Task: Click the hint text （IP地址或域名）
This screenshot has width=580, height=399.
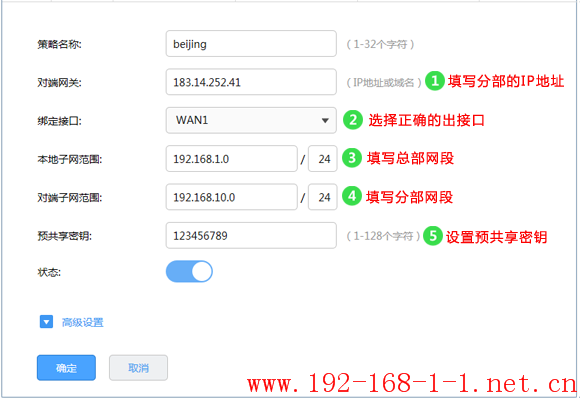Action: (x=384, y=82)
